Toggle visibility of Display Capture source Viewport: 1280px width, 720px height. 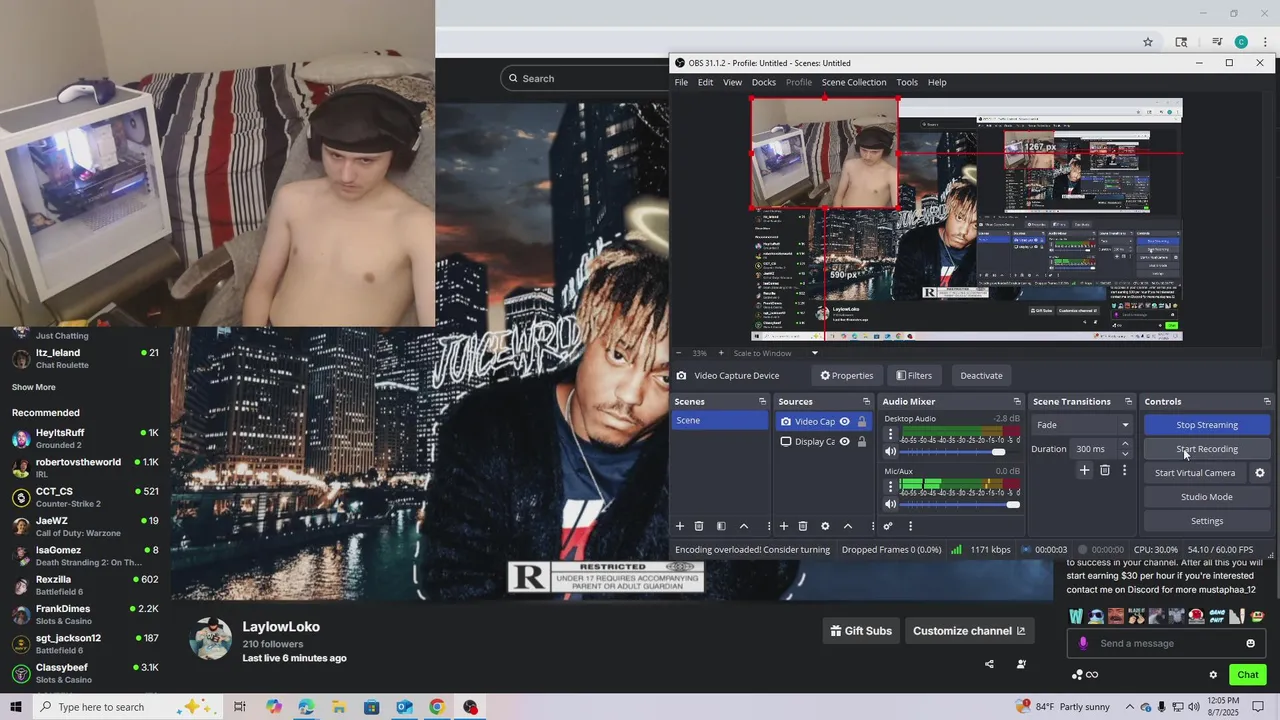click(845, 442)
